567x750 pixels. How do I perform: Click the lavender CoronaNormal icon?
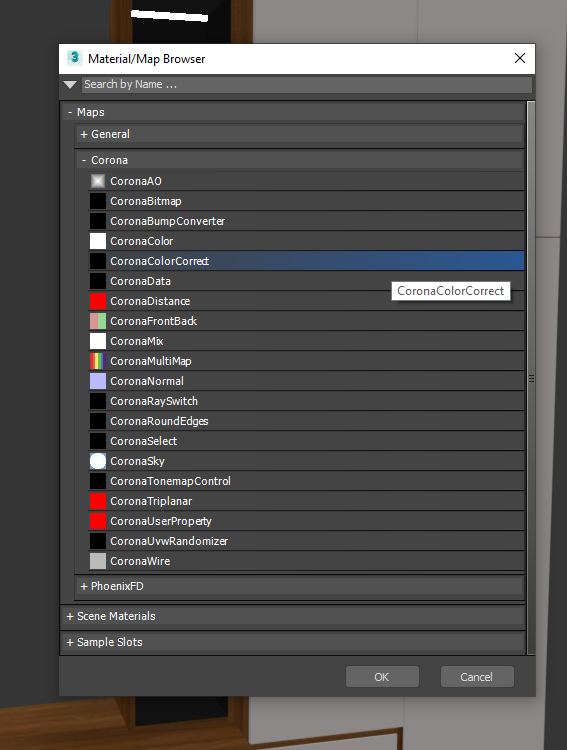(98, 381)
